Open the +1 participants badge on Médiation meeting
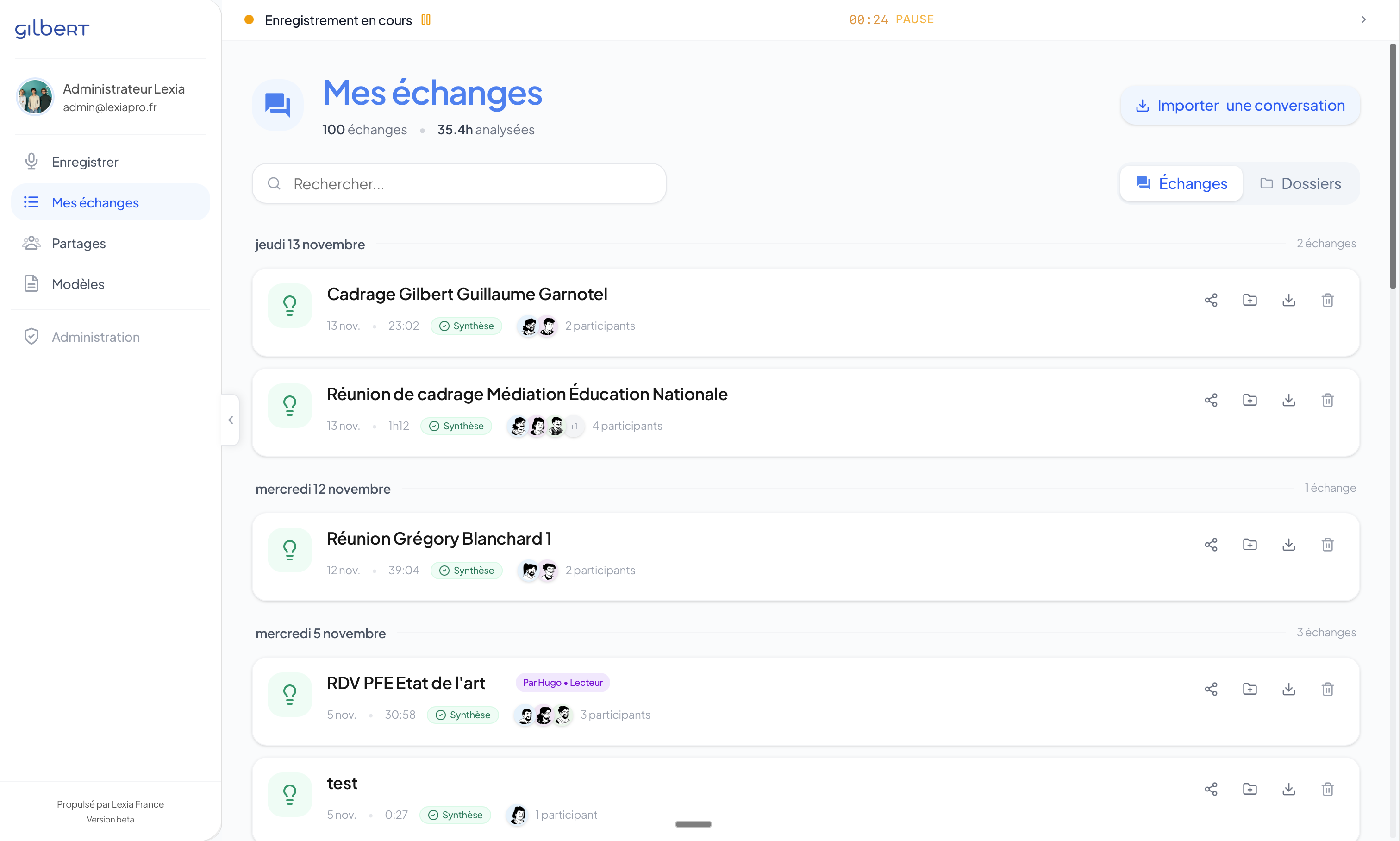The width and height of the screenshot is (1400, 841). click(x=574, y=426)
